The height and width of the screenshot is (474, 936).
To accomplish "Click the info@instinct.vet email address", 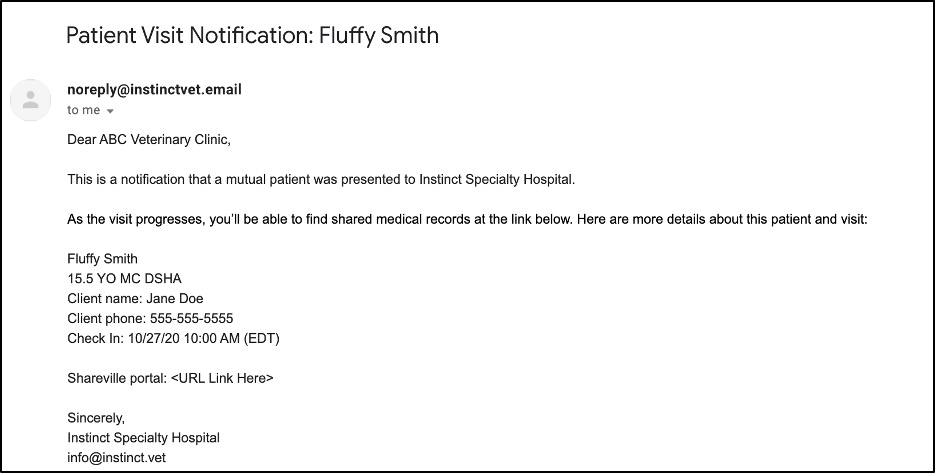I will [116, 458].
